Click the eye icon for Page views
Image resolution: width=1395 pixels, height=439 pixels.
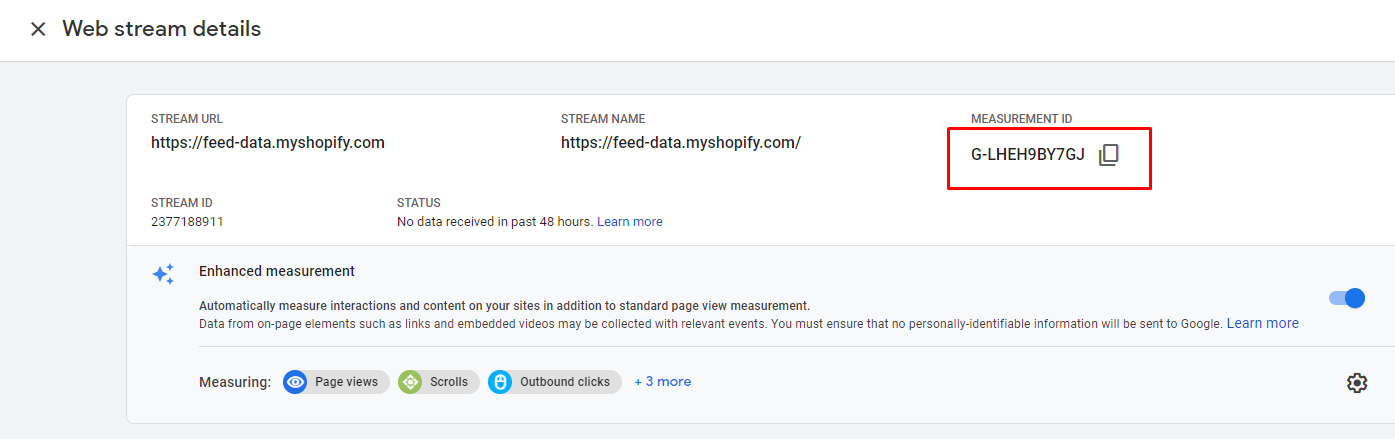tap(295, 382)
